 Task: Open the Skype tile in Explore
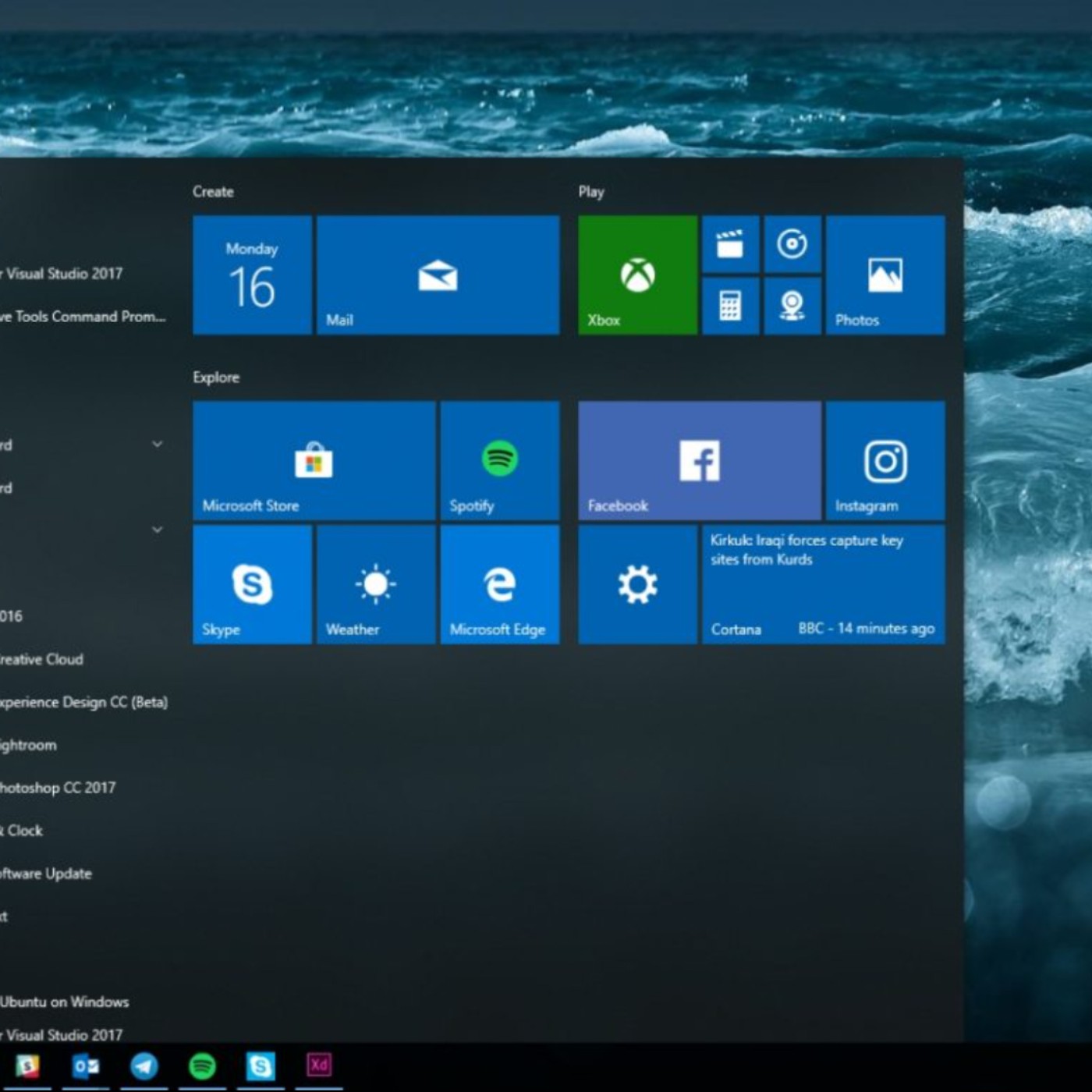point(252,584)
